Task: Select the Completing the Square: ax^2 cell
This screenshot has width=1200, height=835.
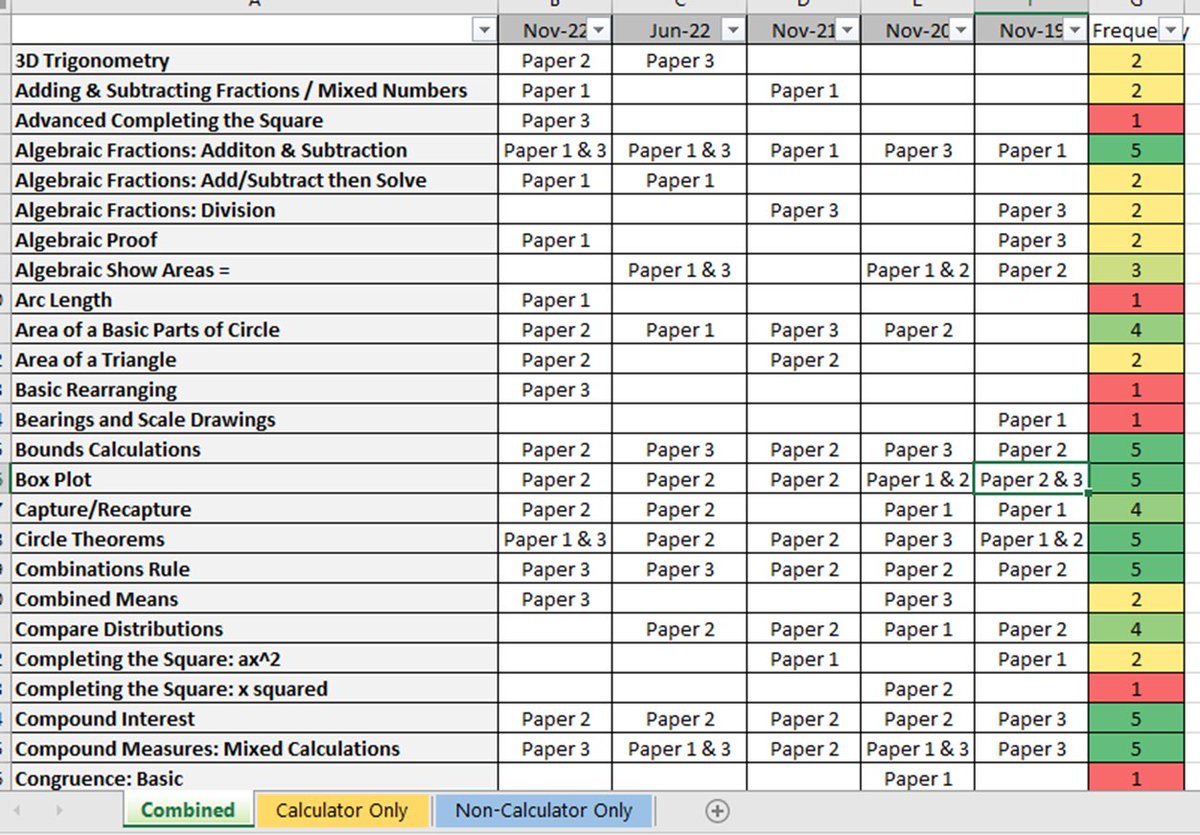Action: pyautogui.click(x=255, y=660)
